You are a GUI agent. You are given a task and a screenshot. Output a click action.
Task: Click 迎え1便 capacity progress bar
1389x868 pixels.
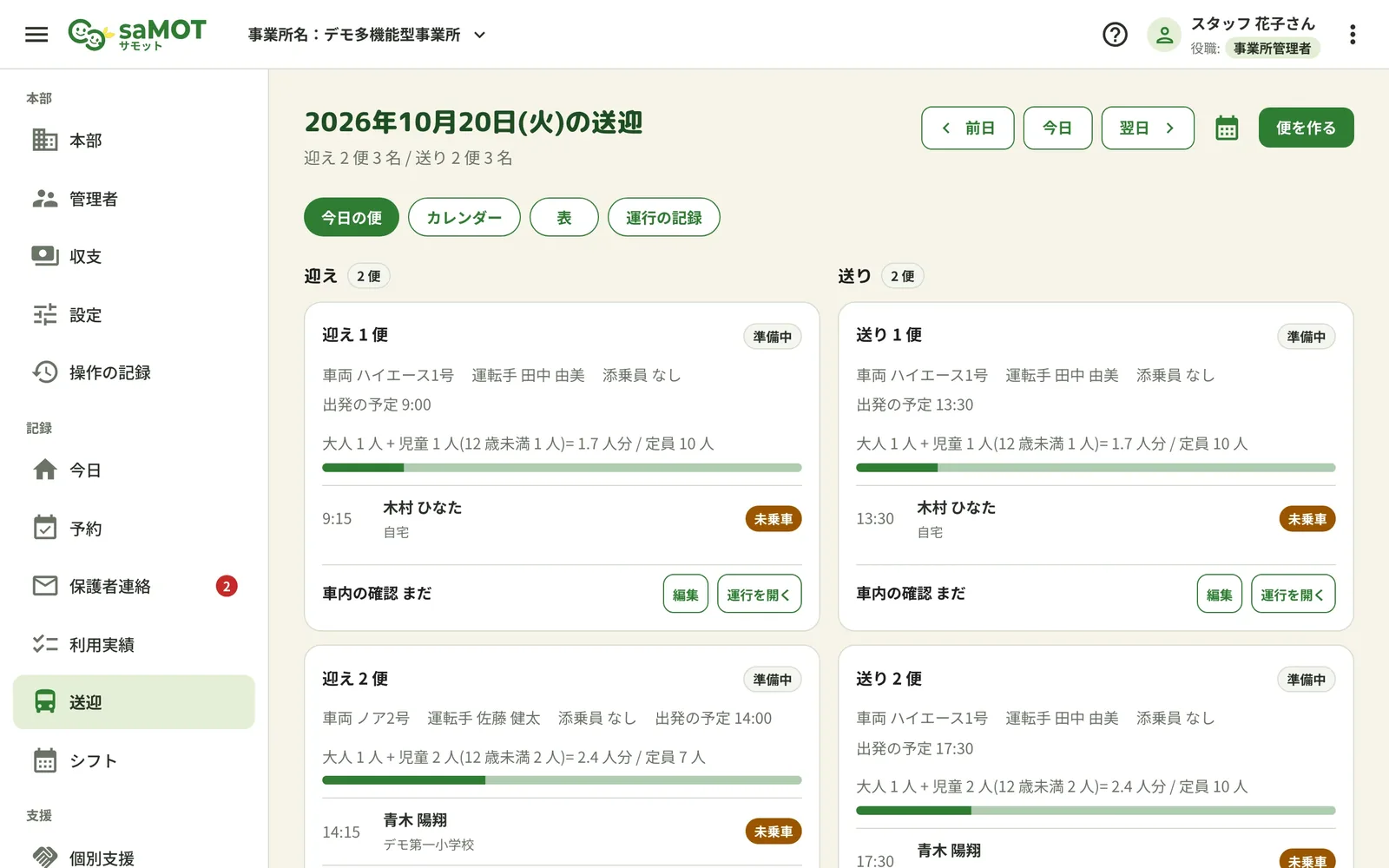(562, 468)
